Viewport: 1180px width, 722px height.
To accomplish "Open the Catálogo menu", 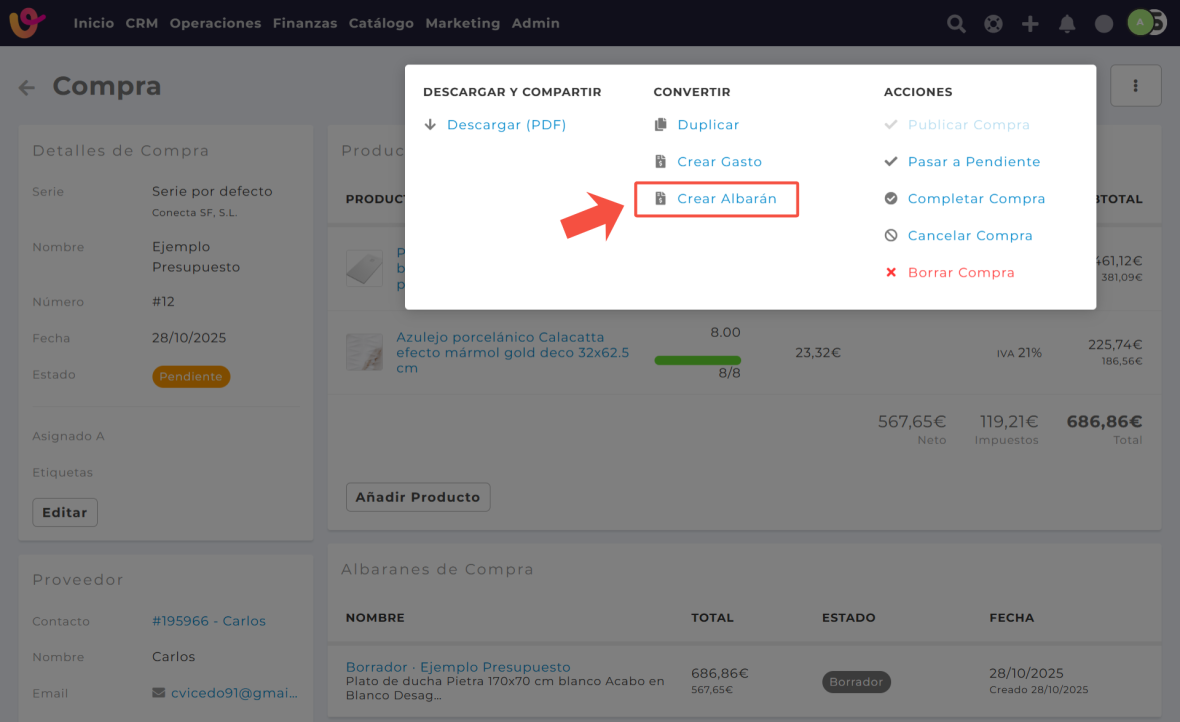I will 381,23.
